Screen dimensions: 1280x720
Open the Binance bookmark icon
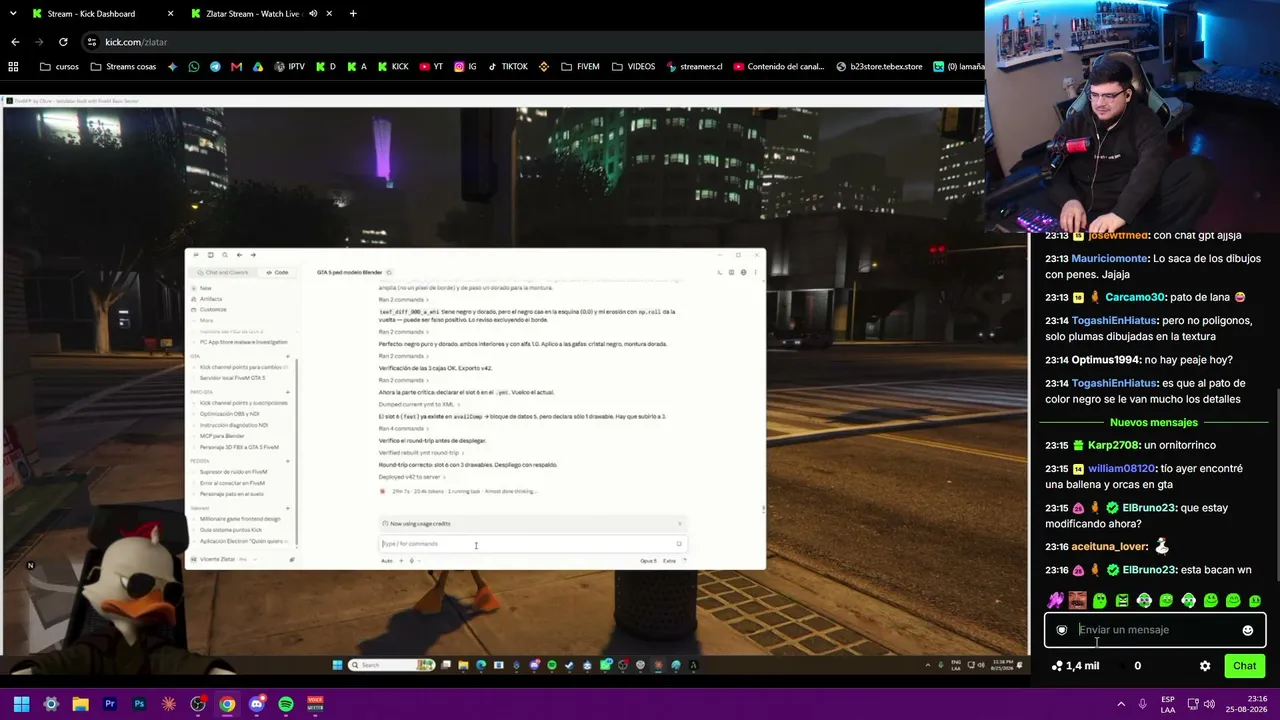[x=544, y=67]
